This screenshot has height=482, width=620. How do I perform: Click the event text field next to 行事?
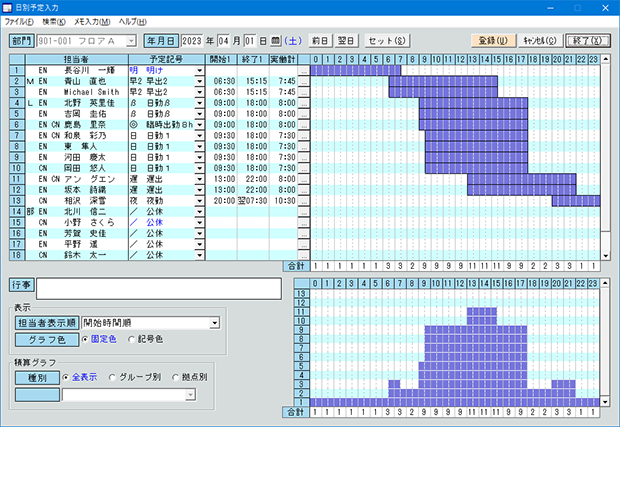pyautogui.click(x=159, y=289)
